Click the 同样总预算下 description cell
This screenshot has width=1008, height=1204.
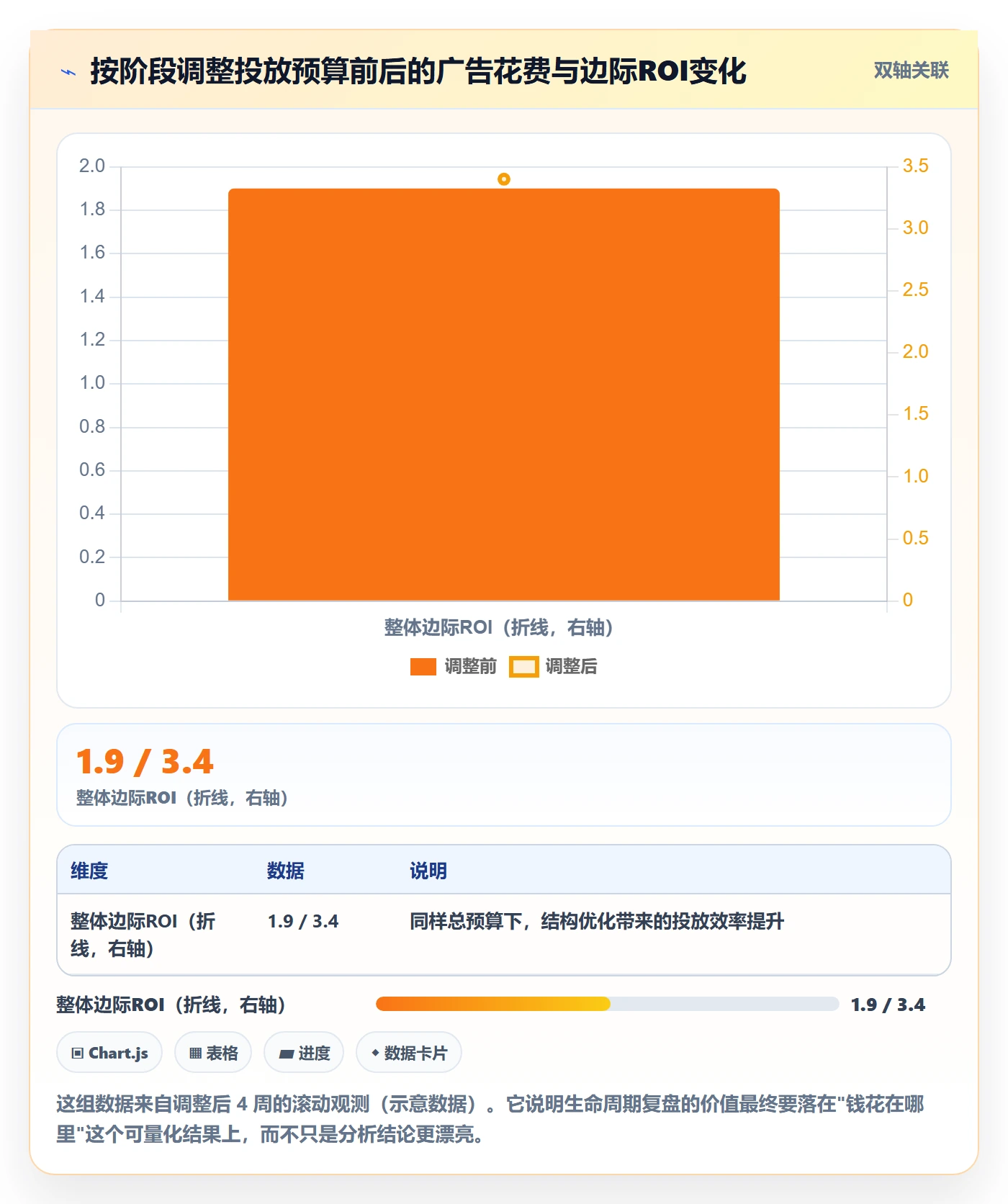(597, 921)
